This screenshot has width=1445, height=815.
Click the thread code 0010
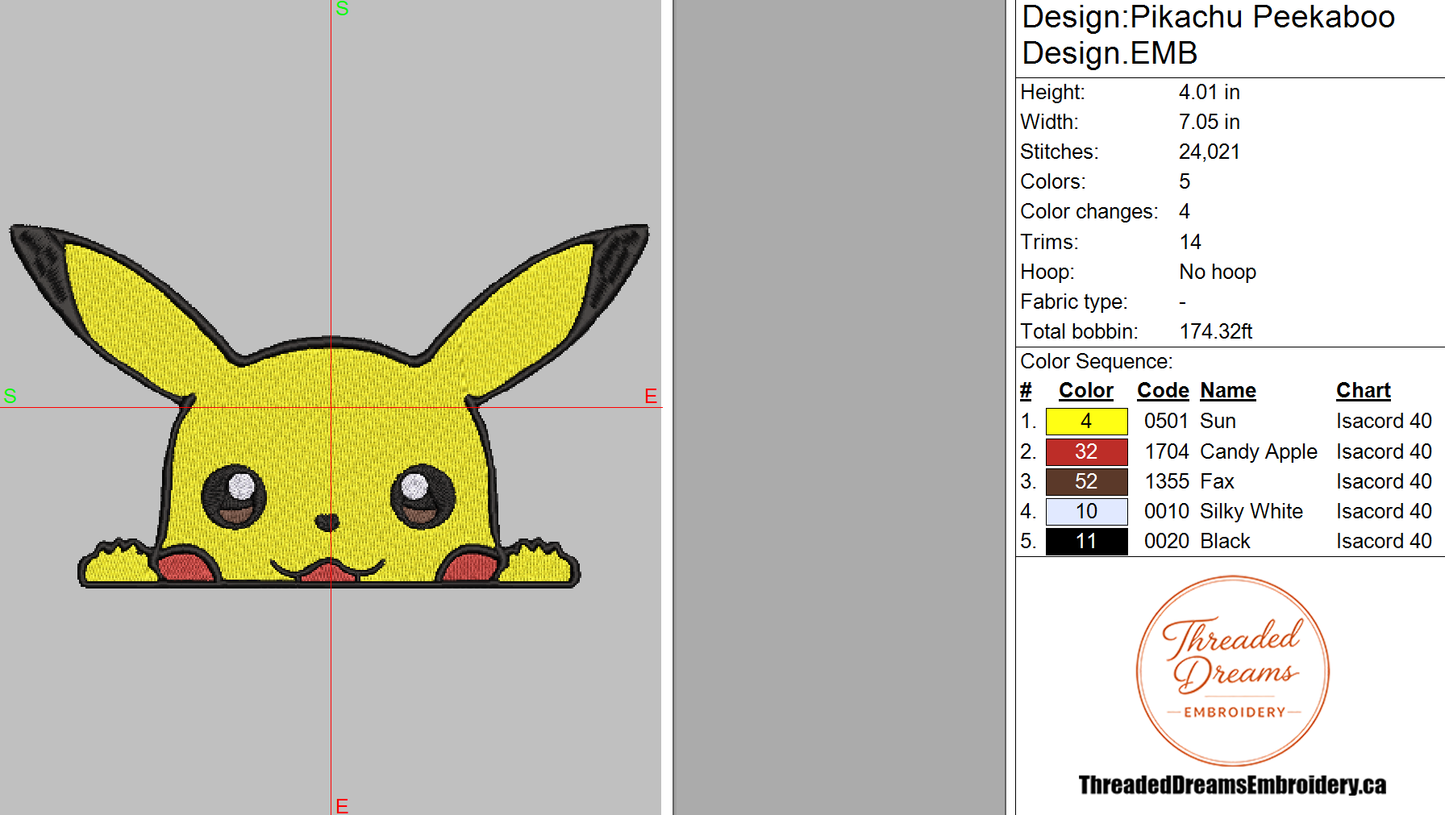click(1165, 511)
